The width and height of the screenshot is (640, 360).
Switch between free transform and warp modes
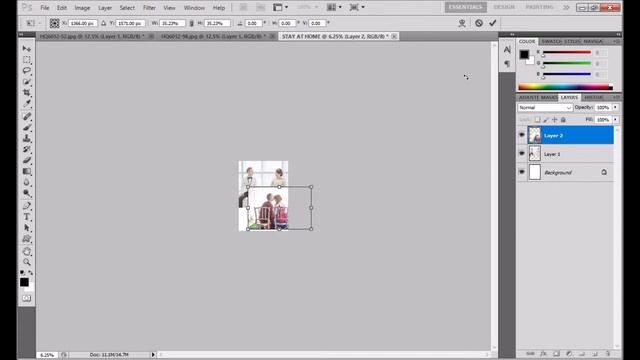tap(462, 23)
